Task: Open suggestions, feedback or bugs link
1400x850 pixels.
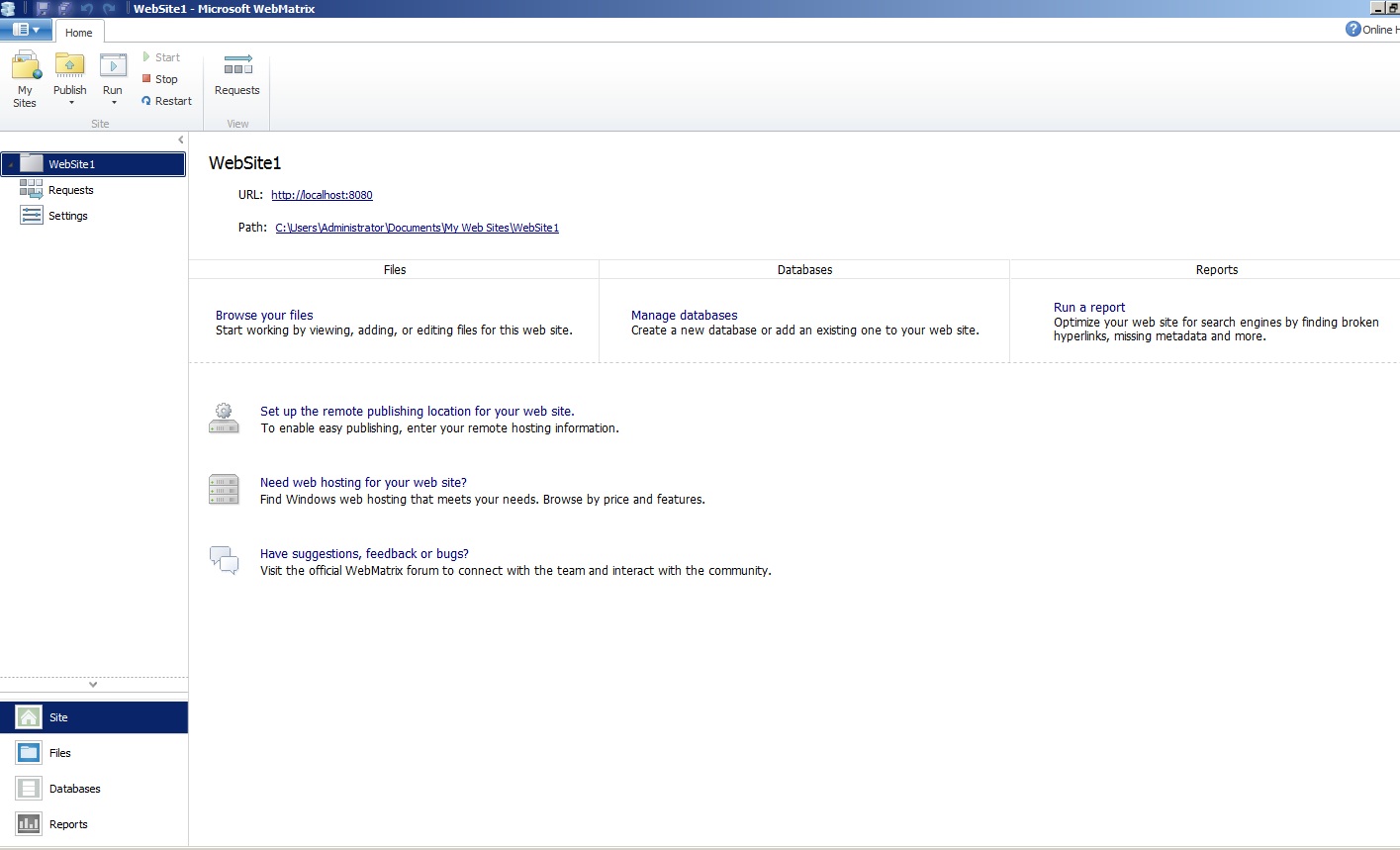Action: [x=364, y=553]
